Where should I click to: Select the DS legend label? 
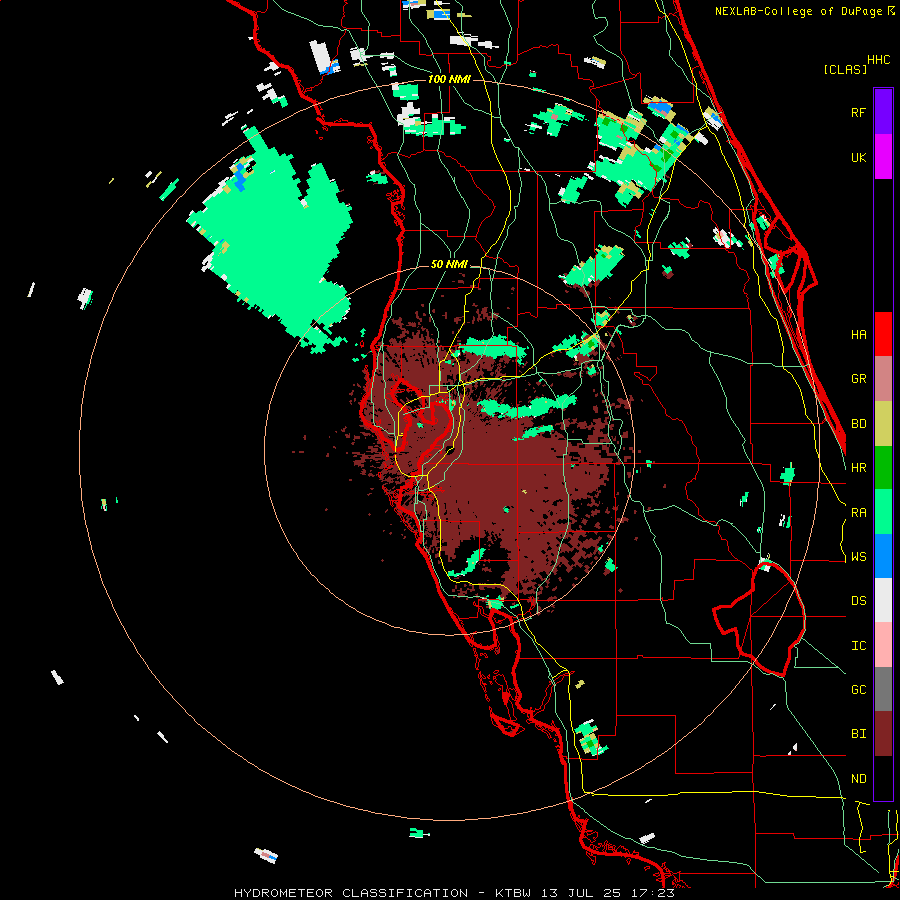858,601
